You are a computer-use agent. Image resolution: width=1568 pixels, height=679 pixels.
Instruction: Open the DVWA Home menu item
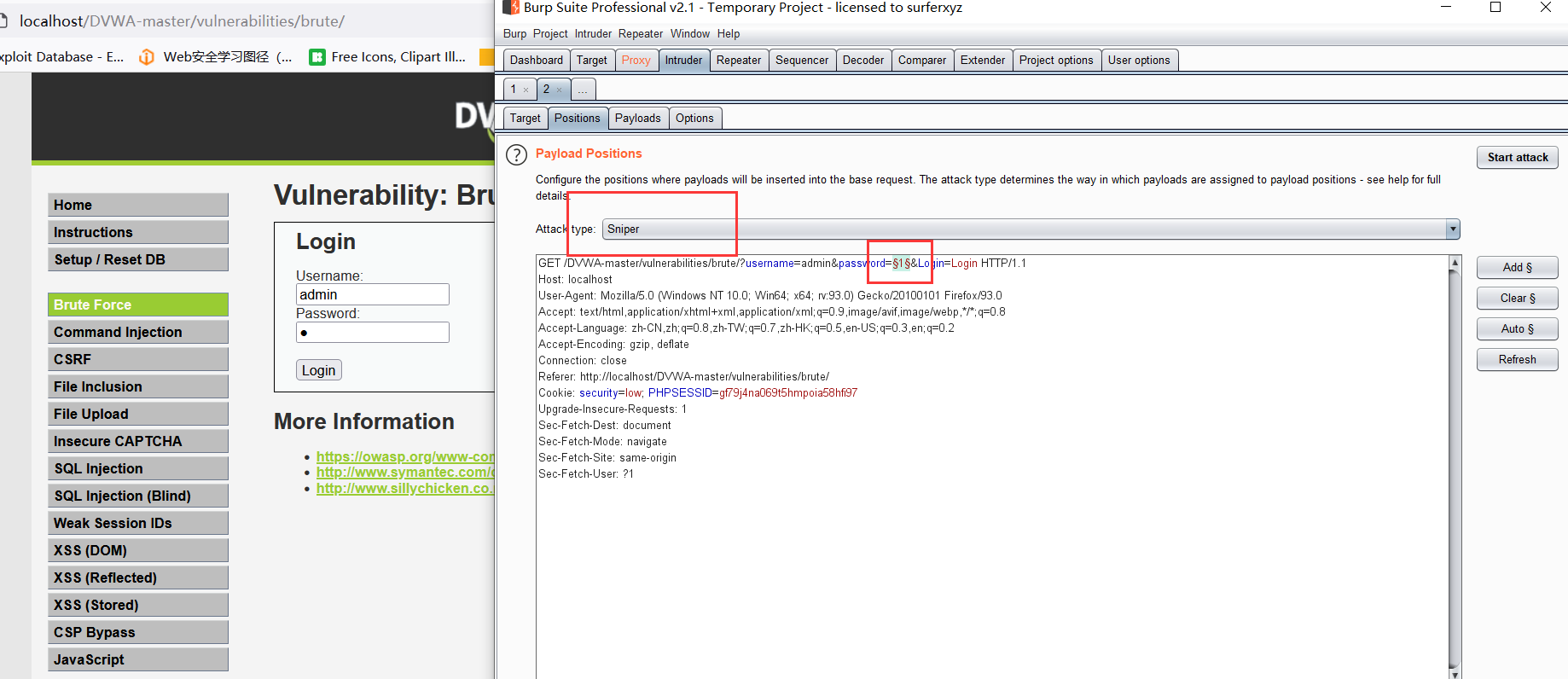point(138,205)
